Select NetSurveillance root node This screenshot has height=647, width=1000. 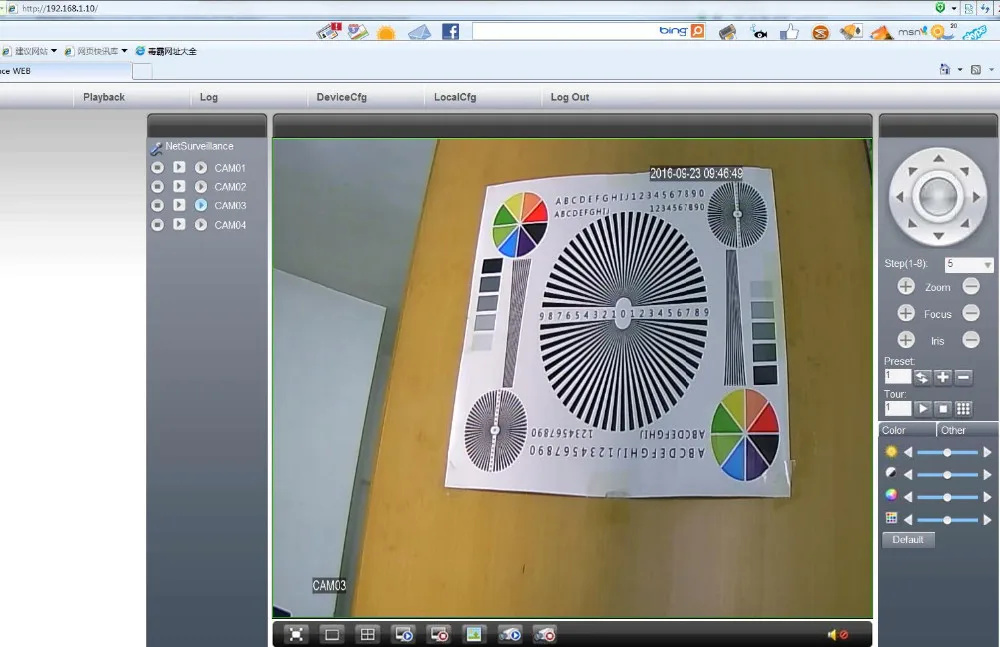pos(199,146)
